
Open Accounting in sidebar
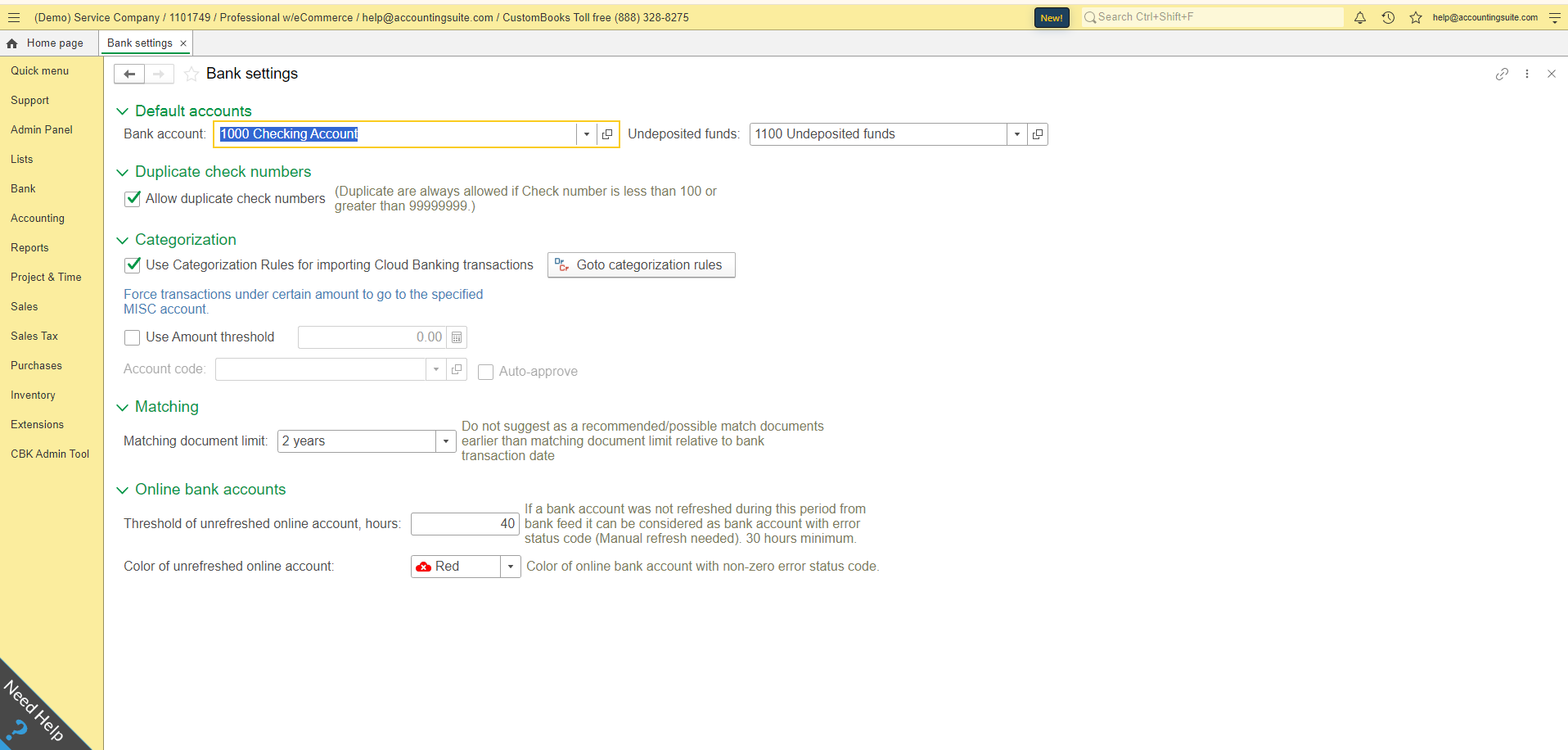tap(38, 219)
